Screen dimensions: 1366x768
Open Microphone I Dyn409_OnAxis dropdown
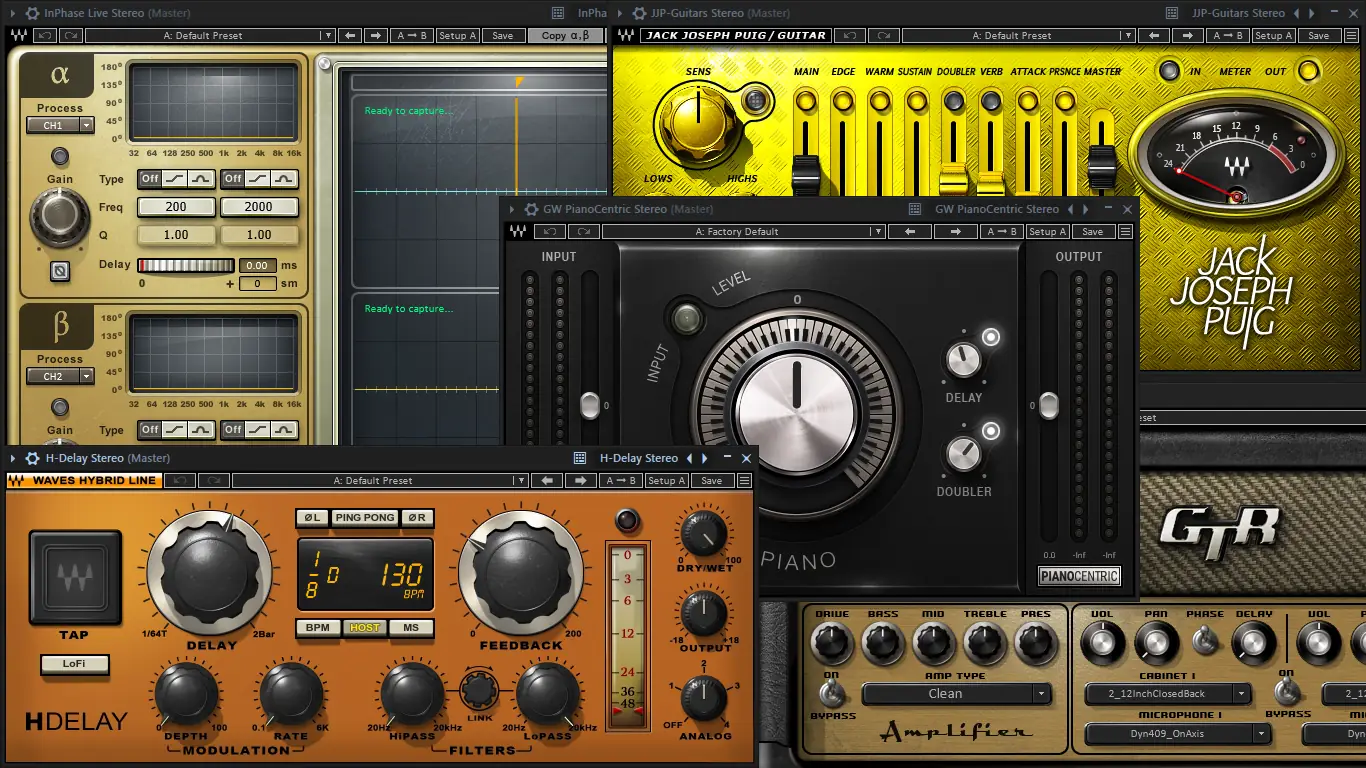pyautogui.click(x=1176, y=734)
